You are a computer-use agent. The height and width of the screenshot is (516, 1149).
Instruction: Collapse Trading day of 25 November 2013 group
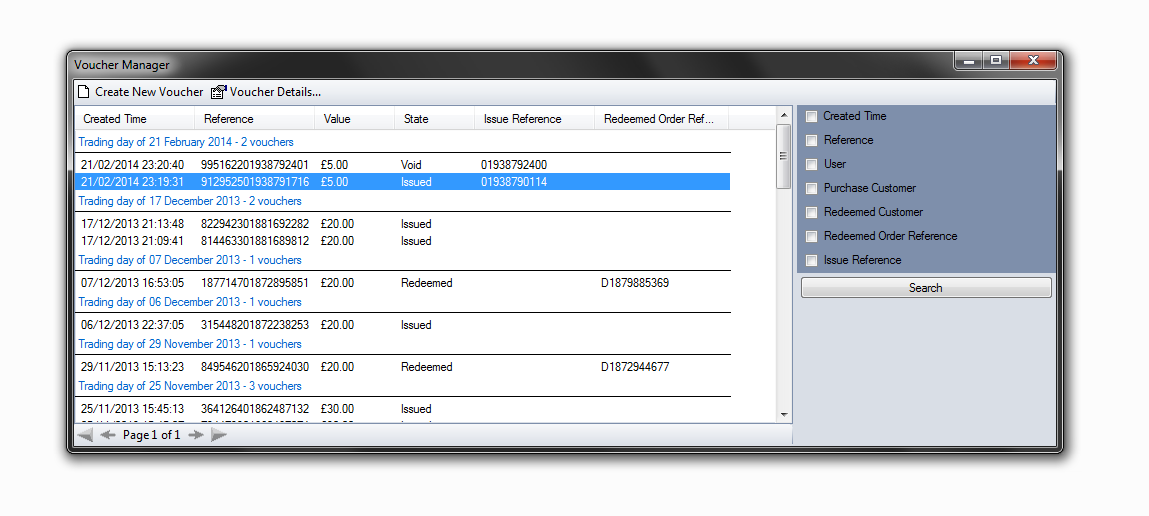190,386
